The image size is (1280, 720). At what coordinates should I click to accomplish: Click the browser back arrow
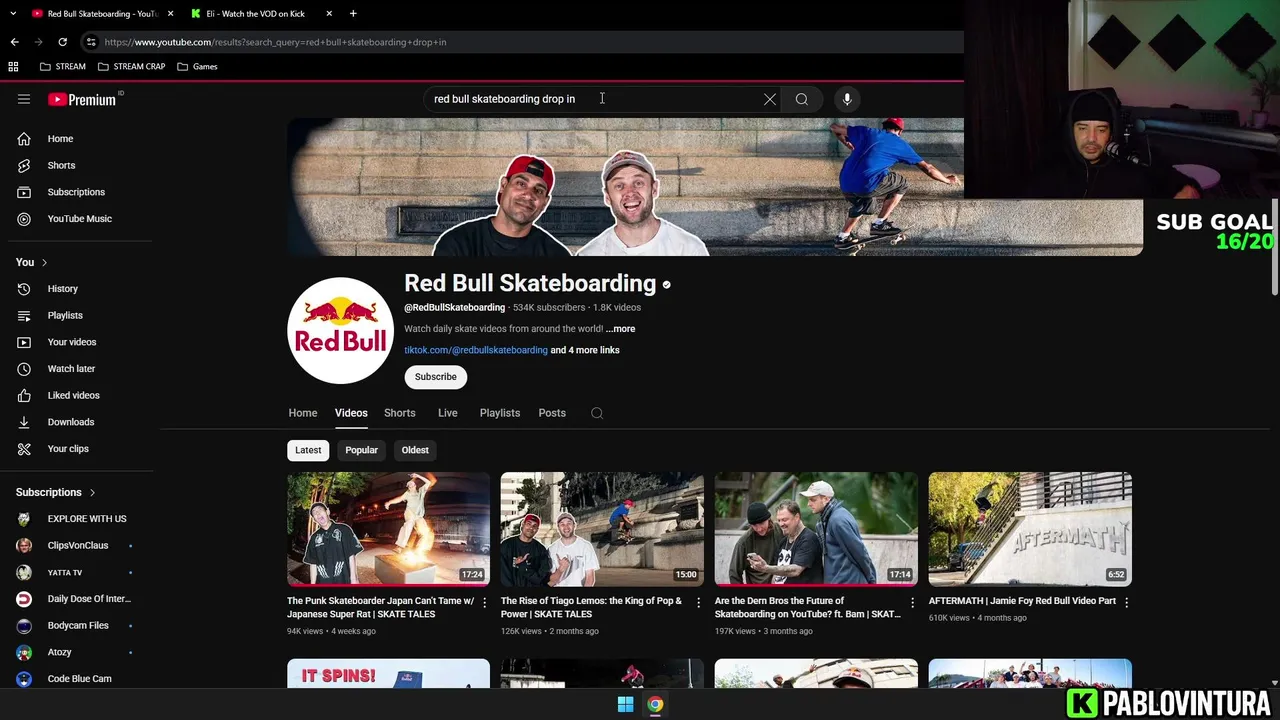coord(14,42)
